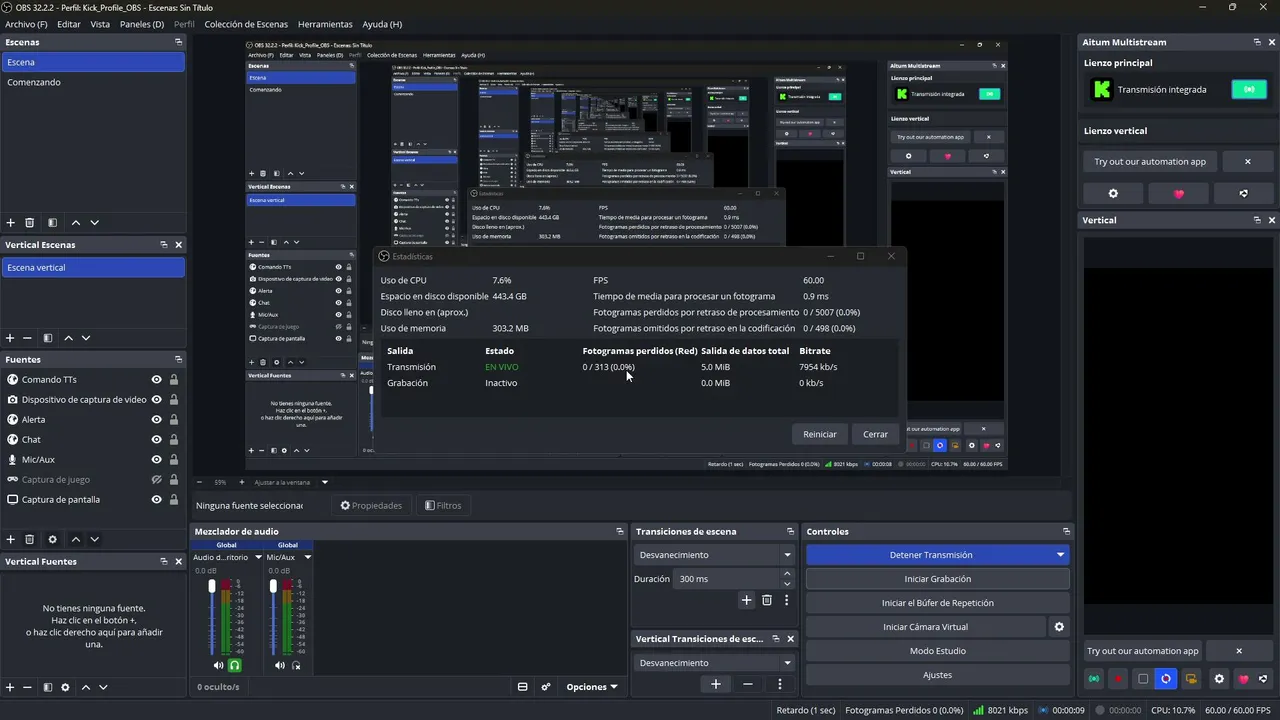The width and height of the screenshot is (1280, 720).
Task: Expand Vertical transition Desvanecimiento dropdown
Action: (x=714, y=663)
